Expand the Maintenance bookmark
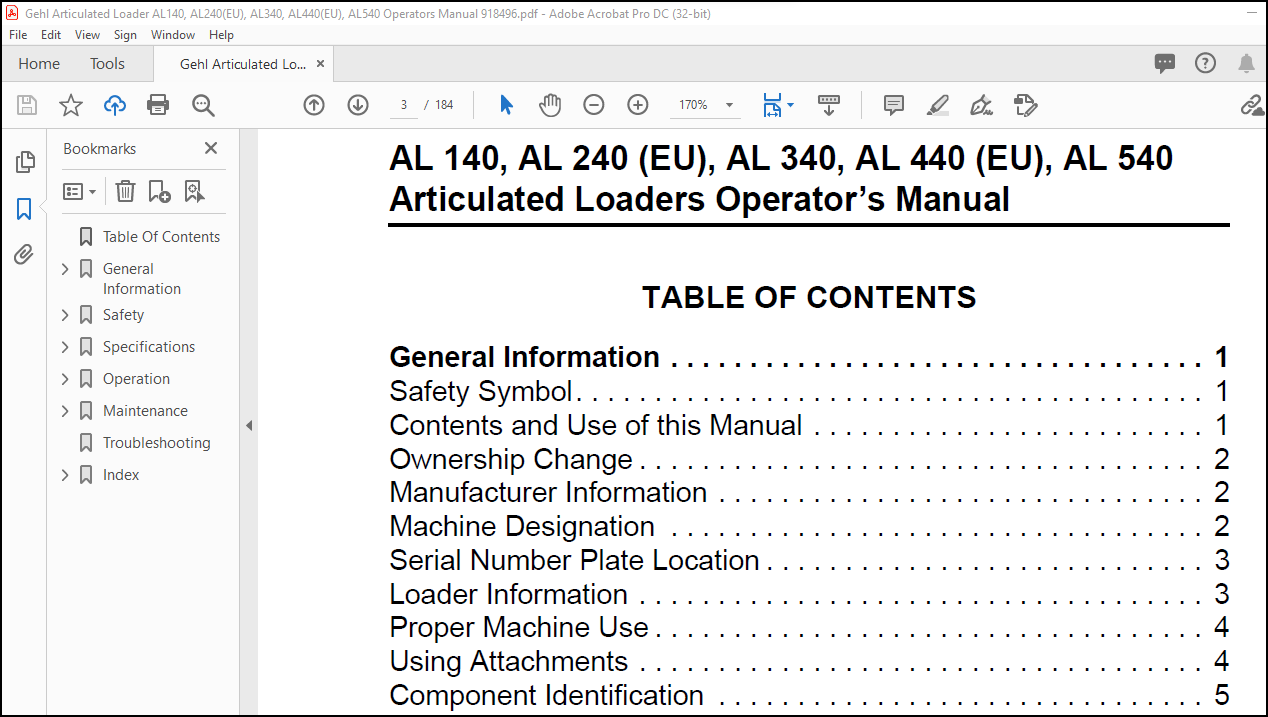 pyautogui.click(x=66, y=411)
